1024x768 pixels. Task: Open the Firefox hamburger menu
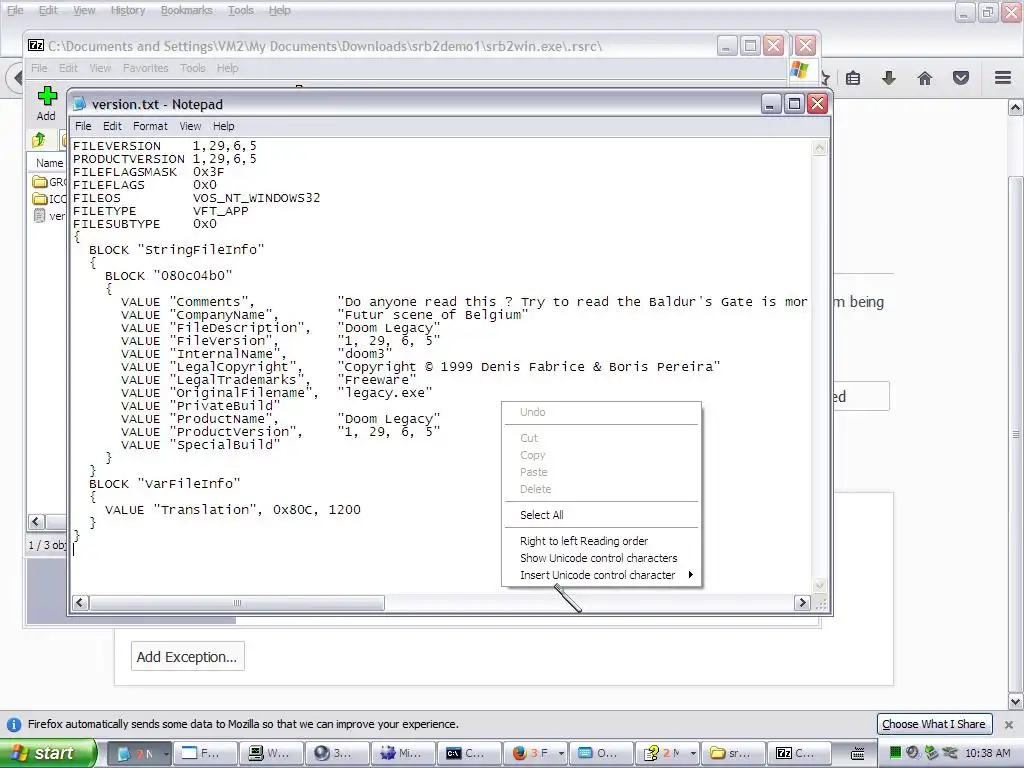click(x=1003, y=78)
